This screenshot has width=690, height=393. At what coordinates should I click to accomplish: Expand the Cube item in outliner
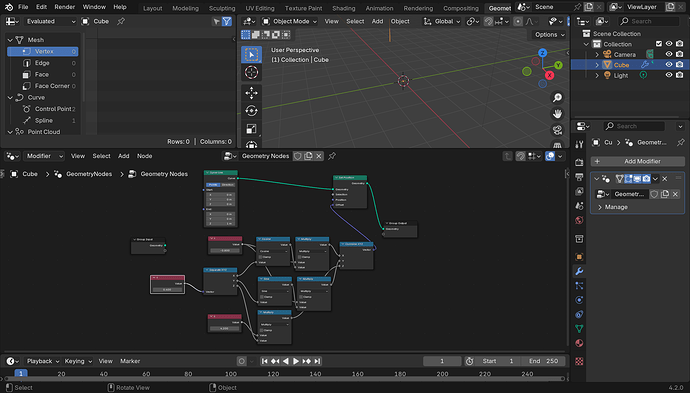click(597, 65)
